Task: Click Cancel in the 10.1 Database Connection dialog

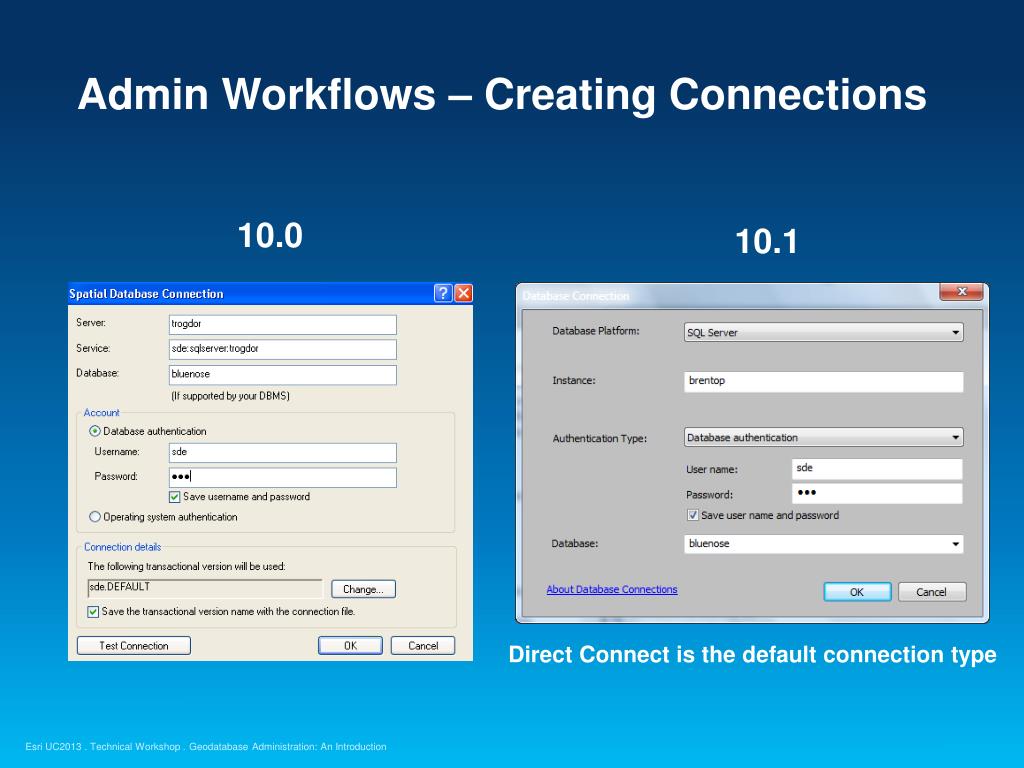Action: pos(931,592)
